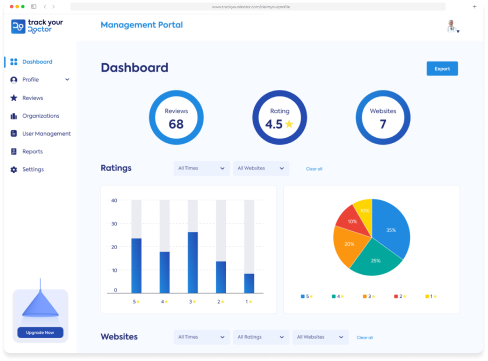The height and width of the screenshot is (361, 488).
Task: Open the Ratings All Times dropdown
Action: (201, 168)
